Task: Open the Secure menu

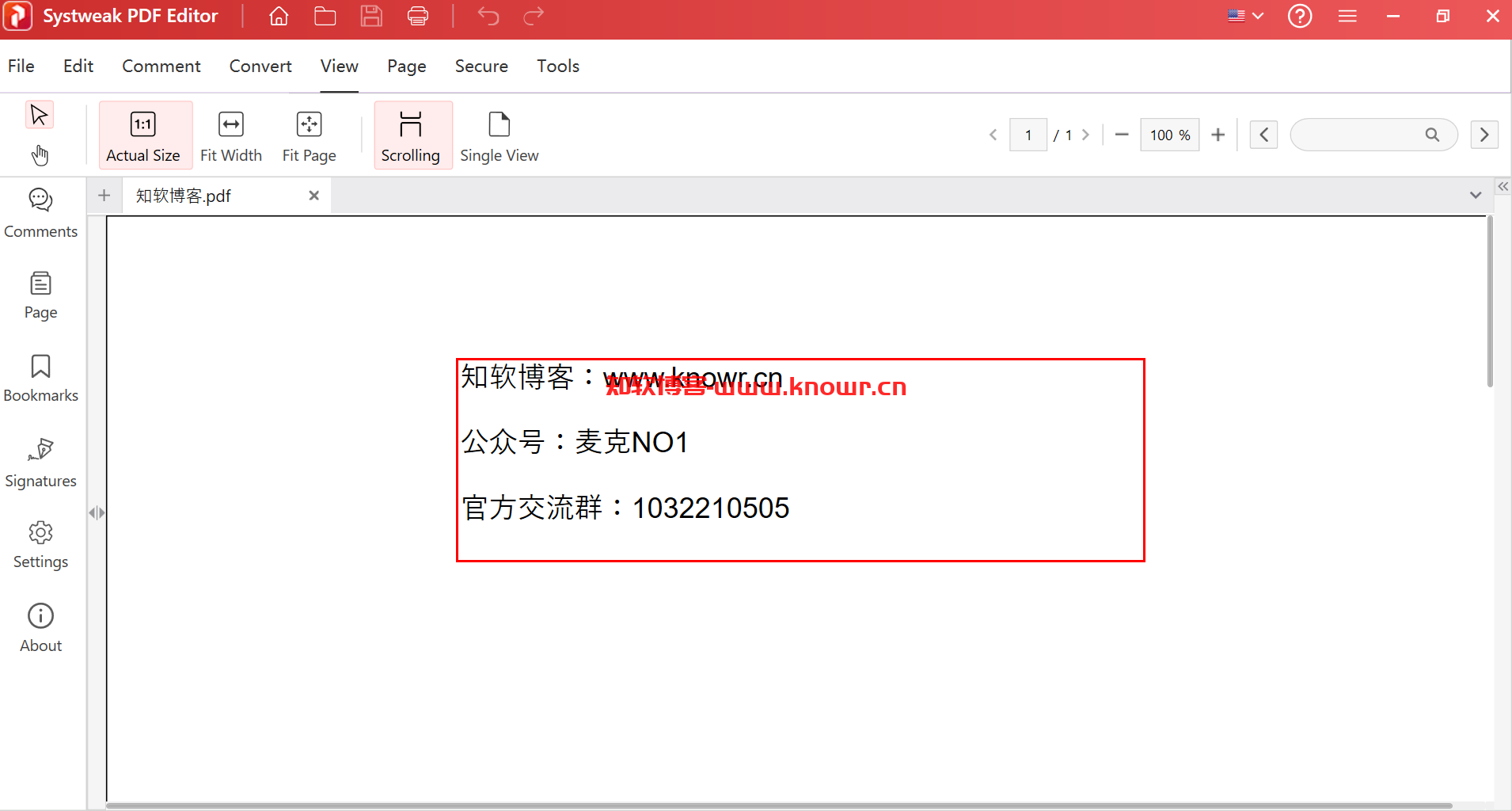Action: (x=481, y=67)
